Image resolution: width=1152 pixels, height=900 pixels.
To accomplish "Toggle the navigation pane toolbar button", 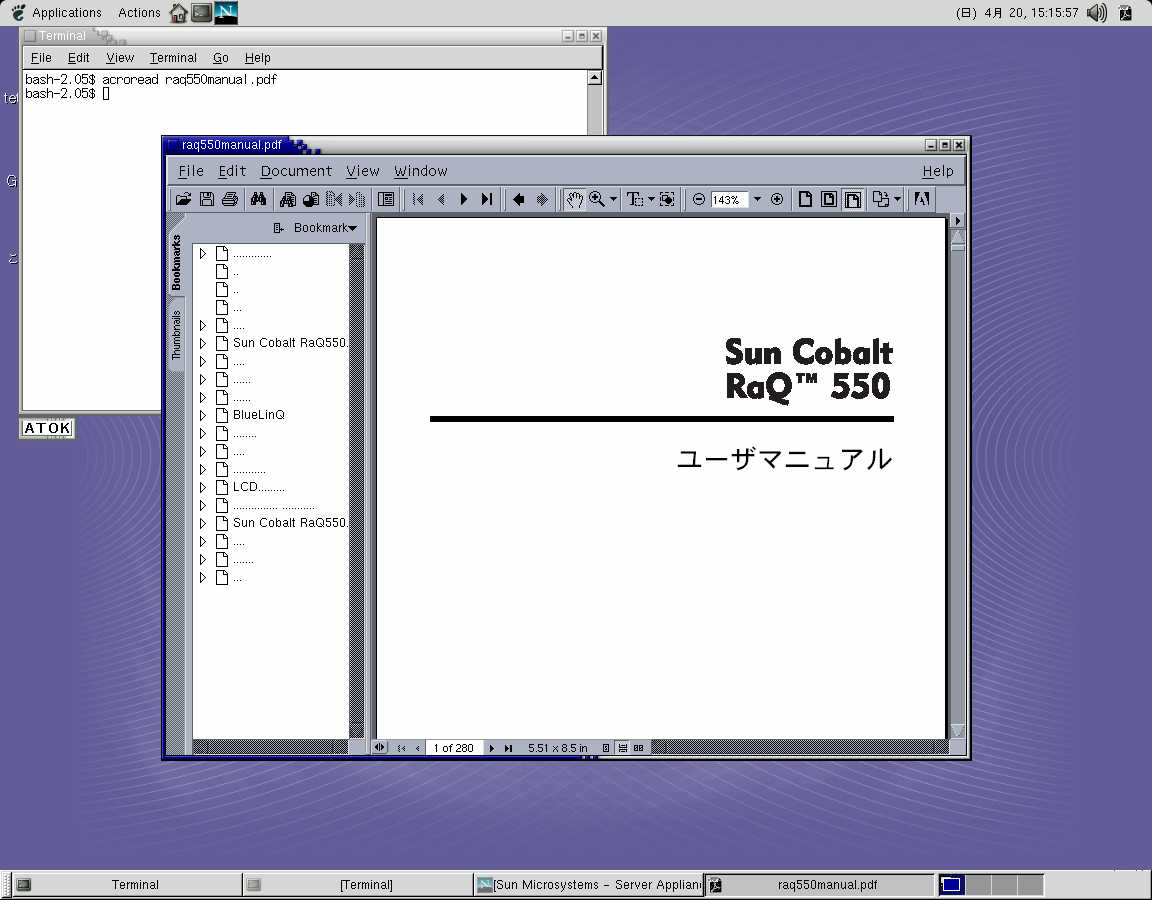I will (386, 200).
